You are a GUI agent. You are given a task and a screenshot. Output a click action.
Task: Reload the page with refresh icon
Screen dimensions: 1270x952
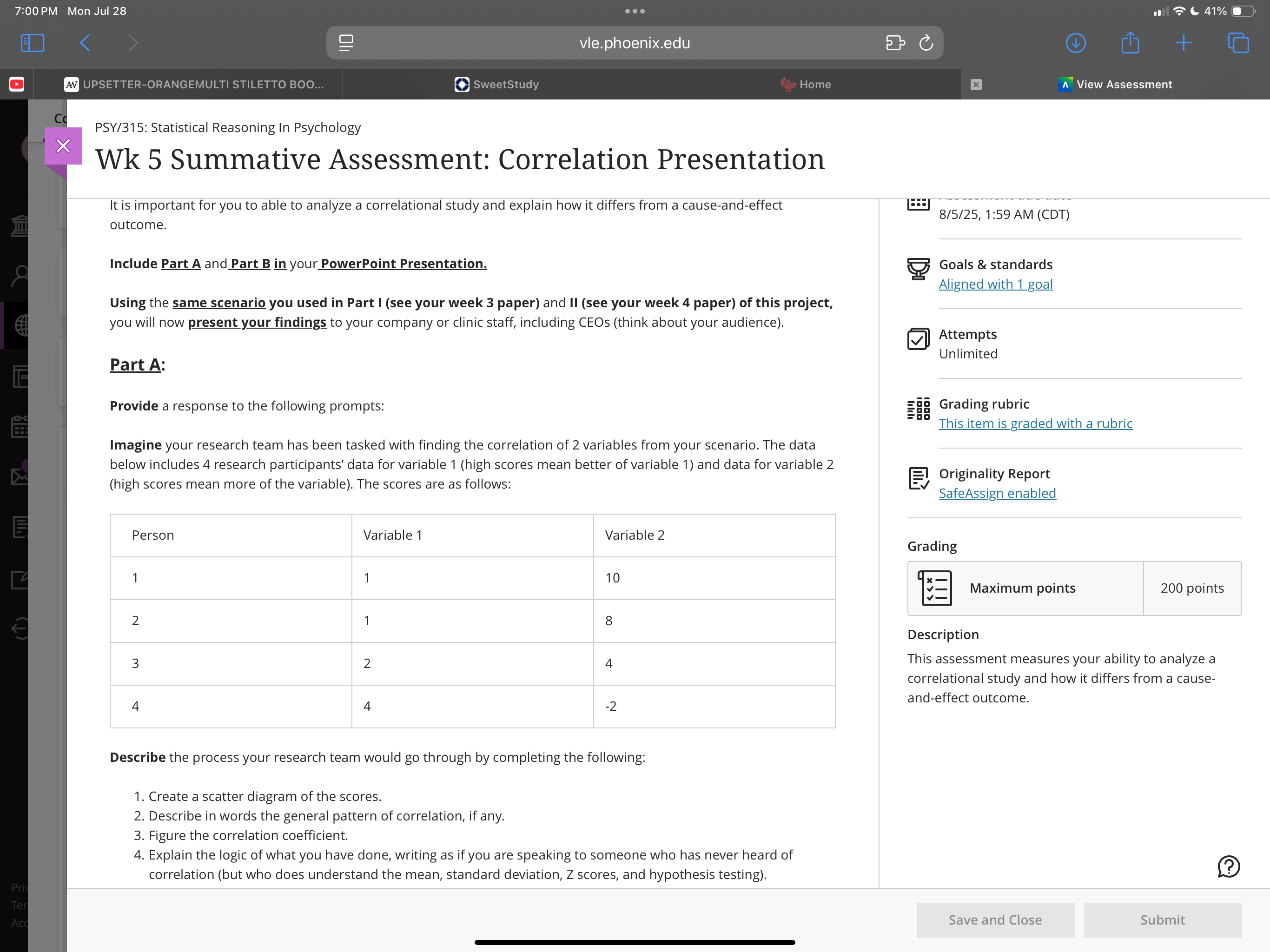926,43
